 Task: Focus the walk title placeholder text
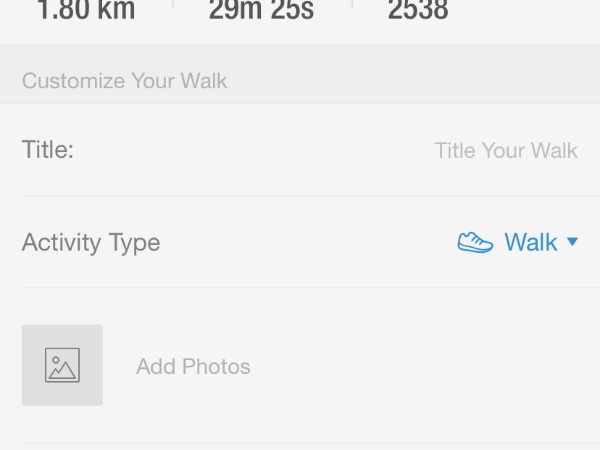[x=506, y=150]
